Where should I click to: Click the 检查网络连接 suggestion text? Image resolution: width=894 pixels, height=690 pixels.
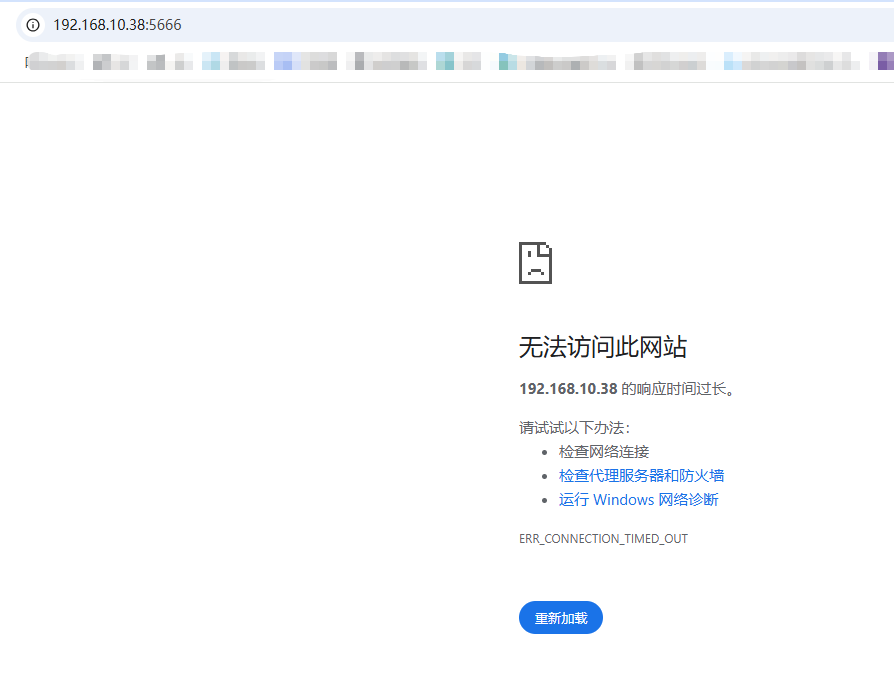(604, 452)
